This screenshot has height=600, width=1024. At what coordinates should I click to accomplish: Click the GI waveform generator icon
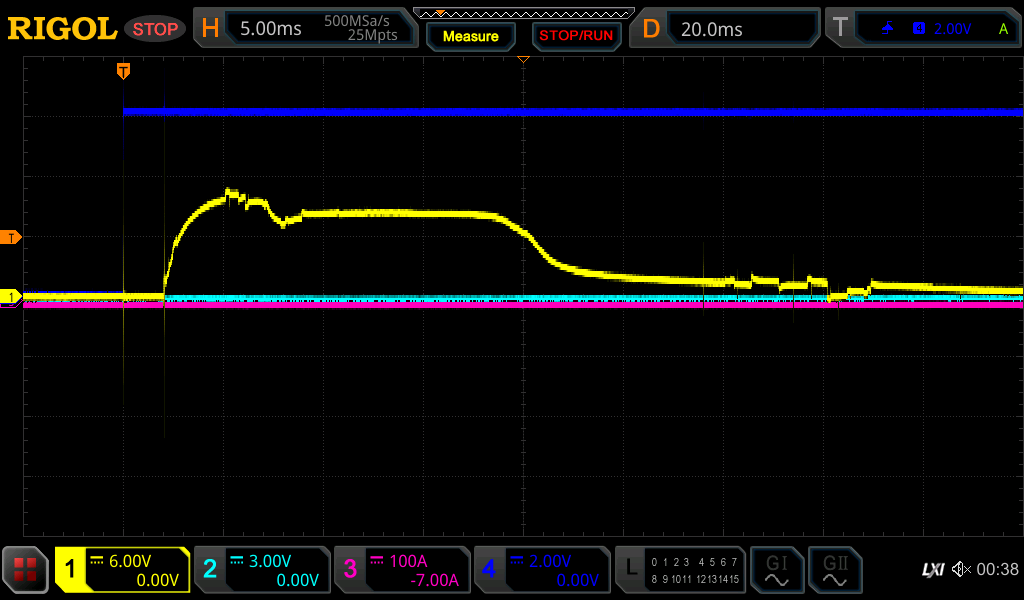[x=776, y=570]
